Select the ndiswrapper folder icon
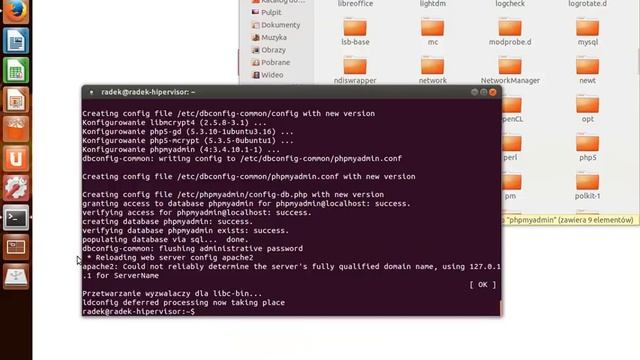The image size is (640, 360). pyautogui.click(x=355, y=66)
